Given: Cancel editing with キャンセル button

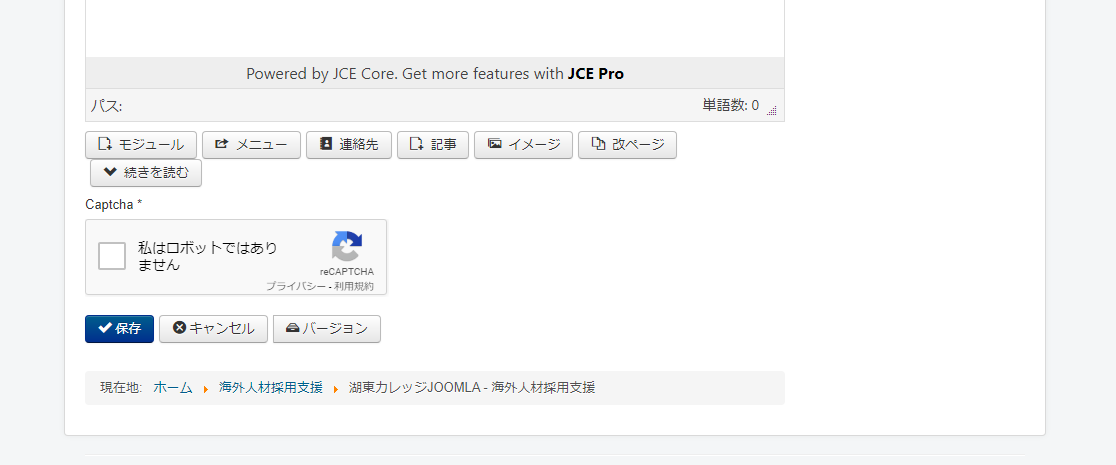Looking at the screenshot, I should tap(213, 329).
